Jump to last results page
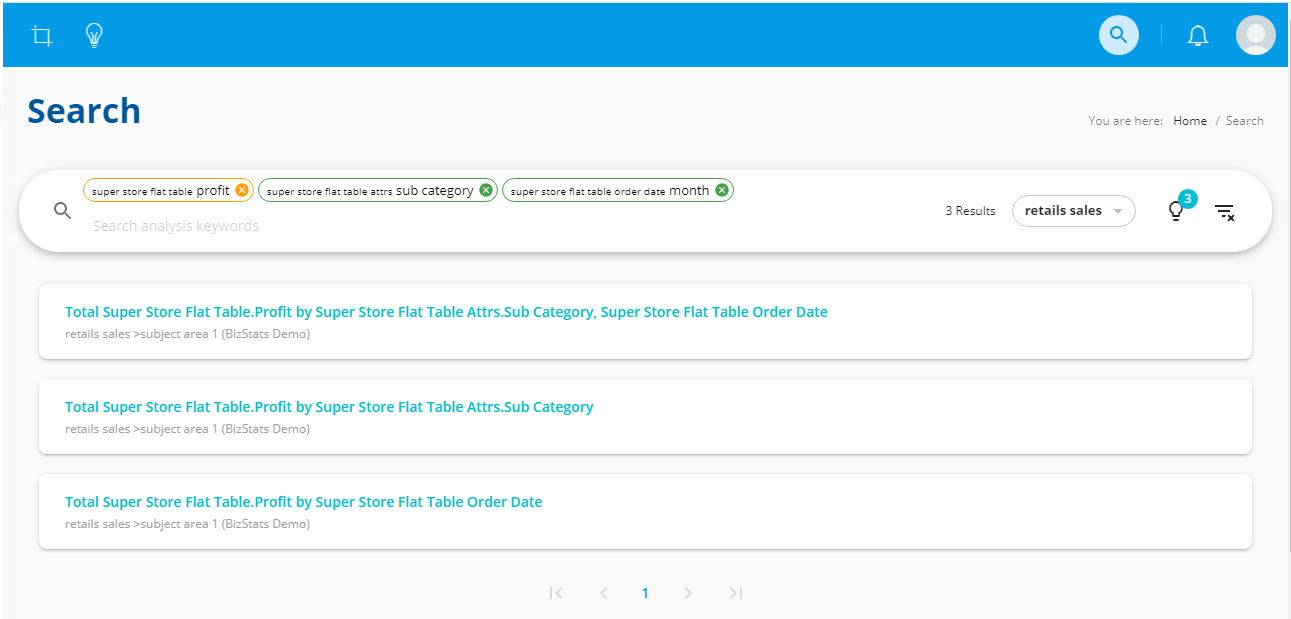Image resolution: width=1291 pixels, height=619 pixels. (x=735, y=593)
